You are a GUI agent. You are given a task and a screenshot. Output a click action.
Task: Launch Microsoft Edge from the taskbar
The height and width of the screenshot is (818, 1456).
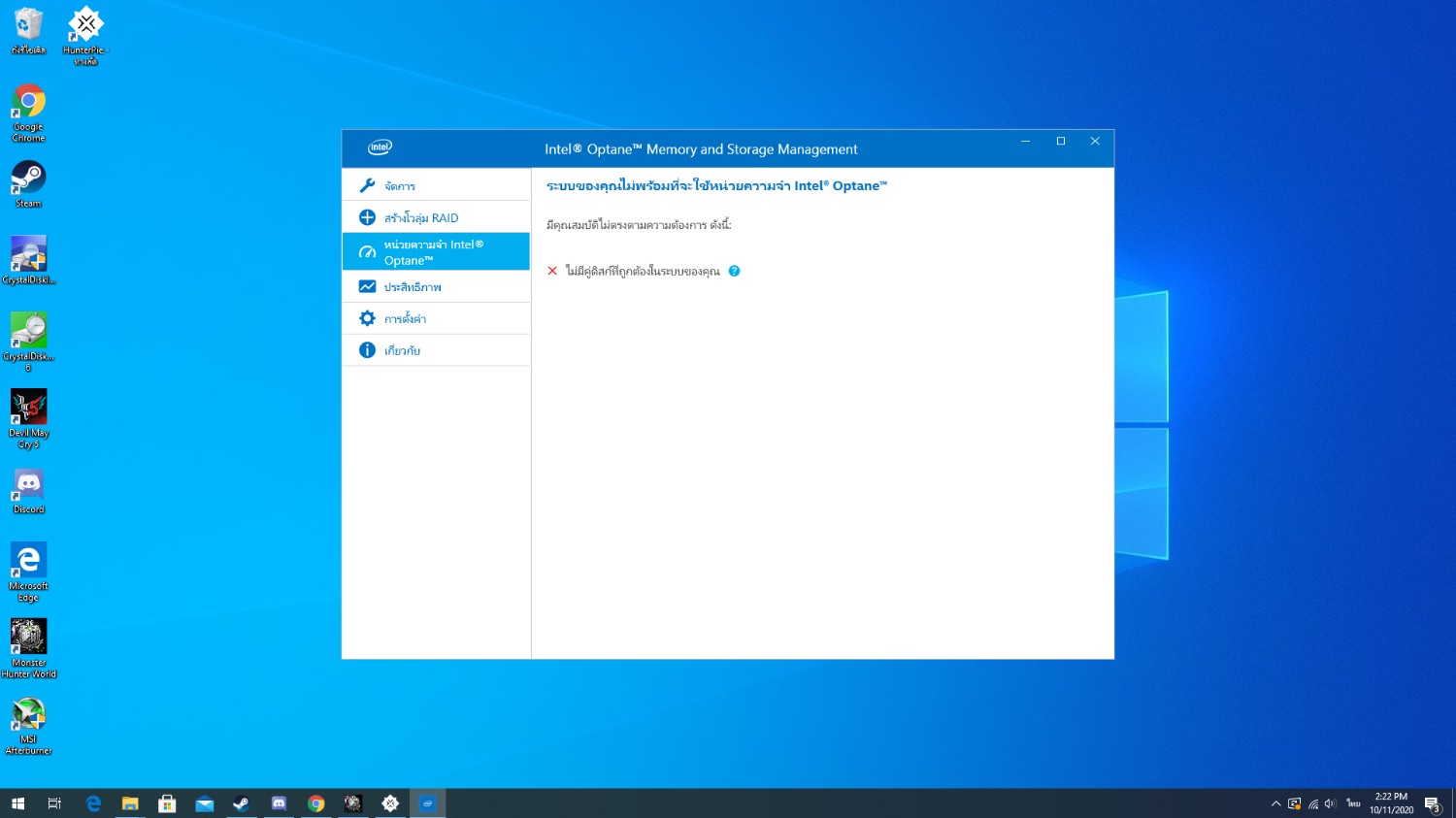93,803
